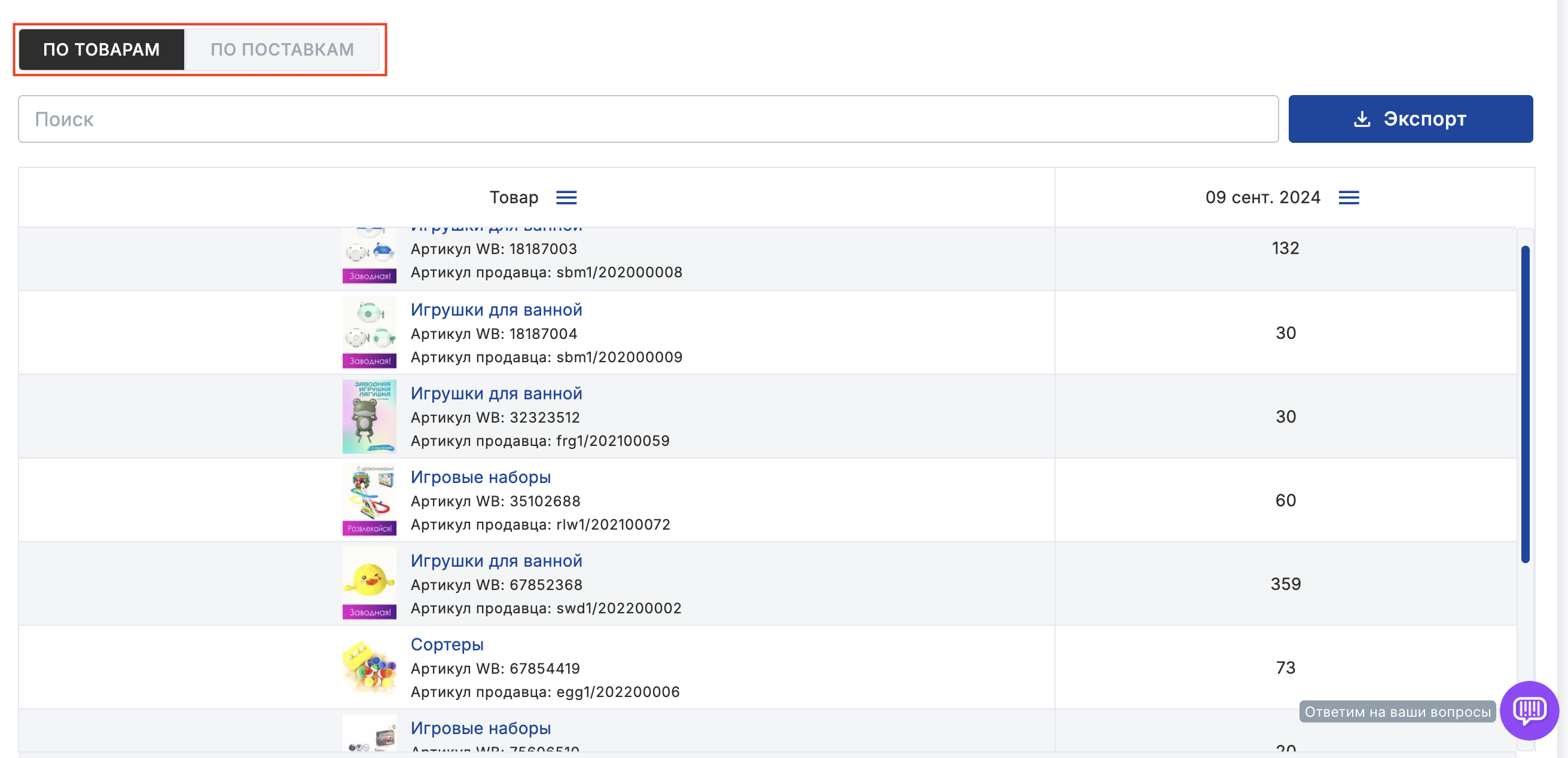Click the vertical table scrollbar thumb
Image resolution: width=1568 pixels, height=758 pixels.
pos(1525,404)
